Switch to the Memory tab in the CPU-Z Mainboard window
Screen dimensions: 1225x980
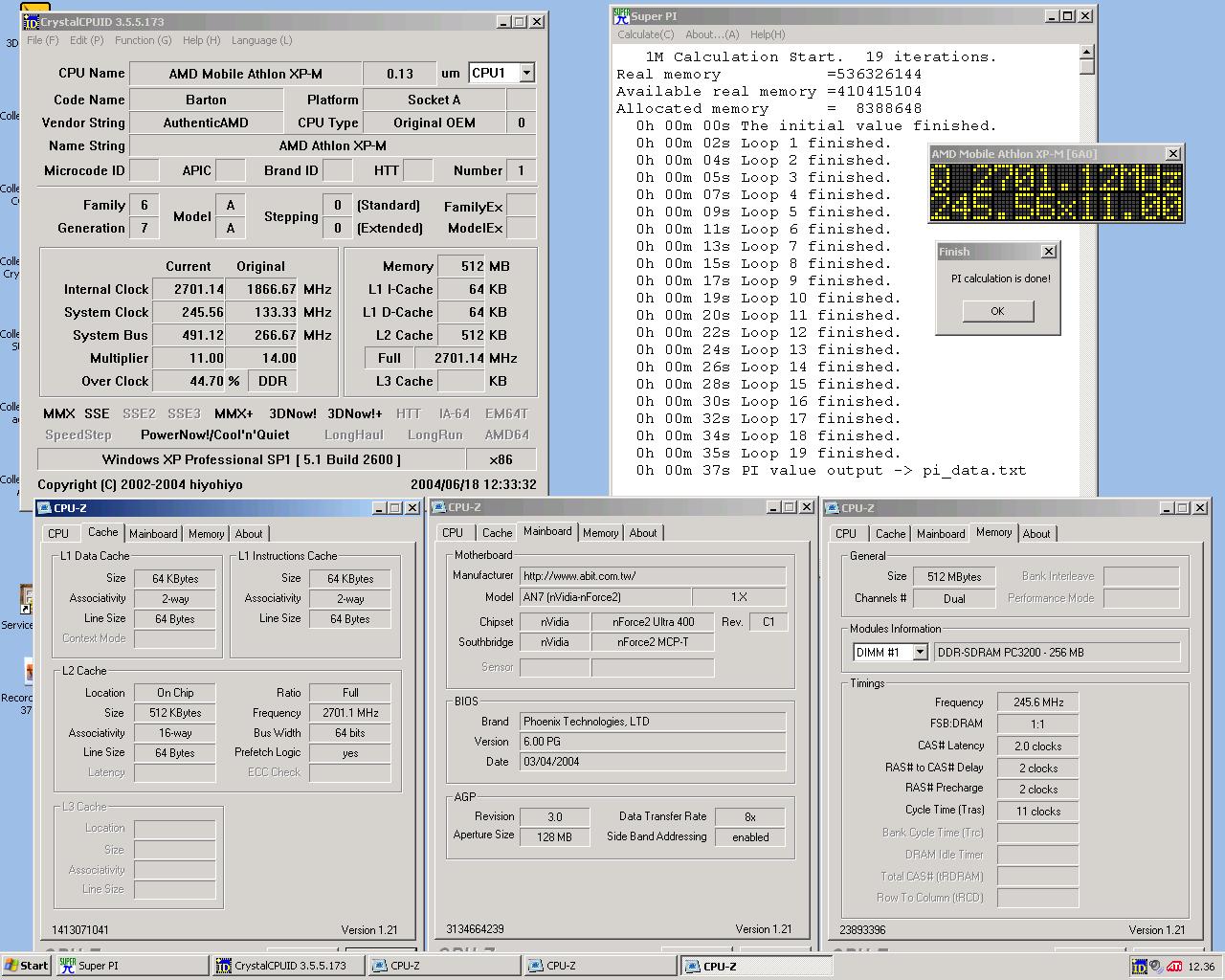(600, 533)
